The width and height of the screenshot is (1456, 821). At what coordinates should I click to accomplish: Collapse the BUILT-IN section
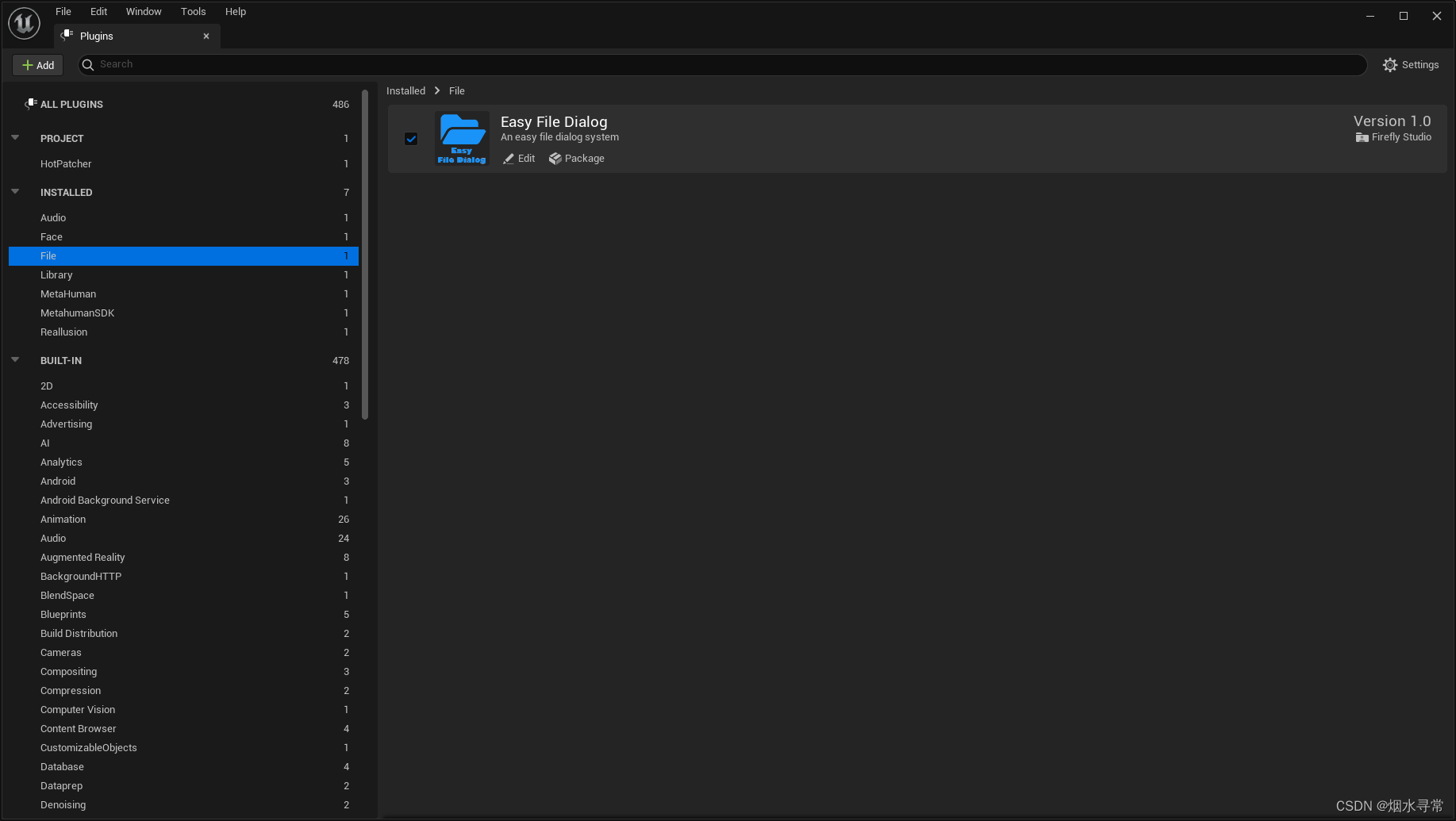[x=15, y=359]
